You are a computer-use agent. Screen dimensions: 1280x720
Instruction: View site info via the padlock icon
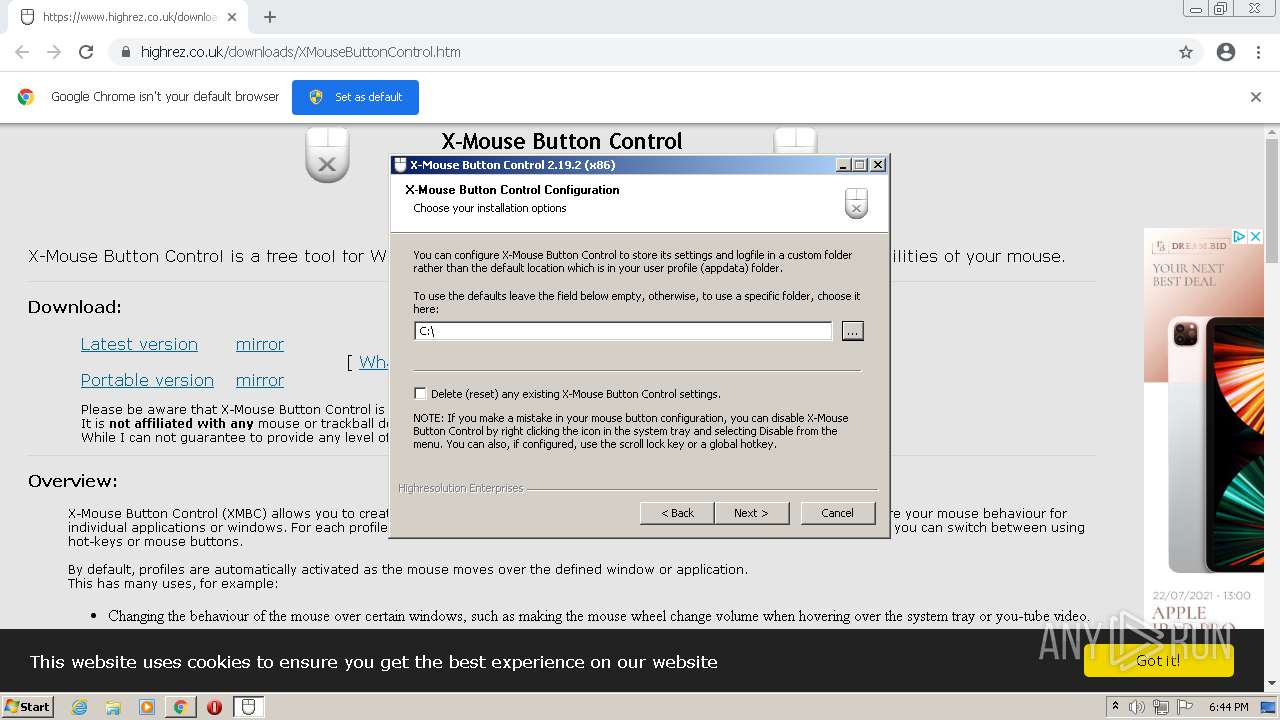click(x=126, y=52)
